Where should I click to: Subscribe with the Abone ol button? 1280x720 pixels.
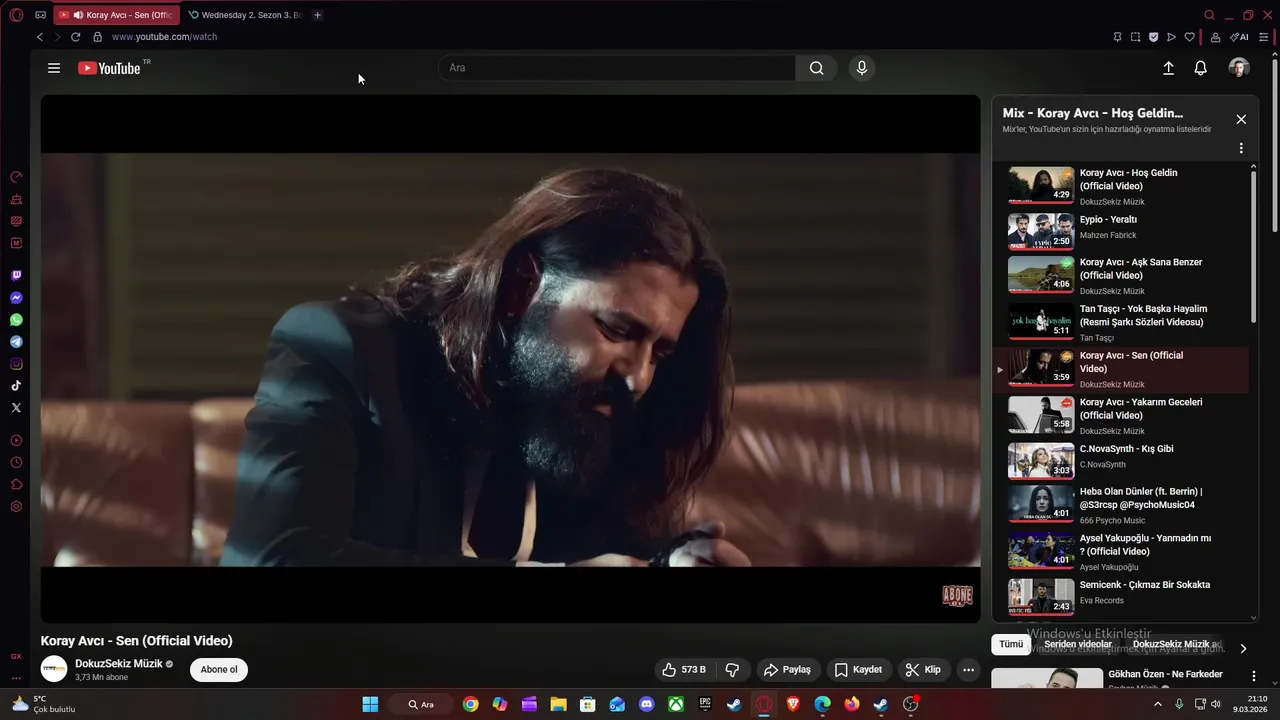click(x=219, y=670)
